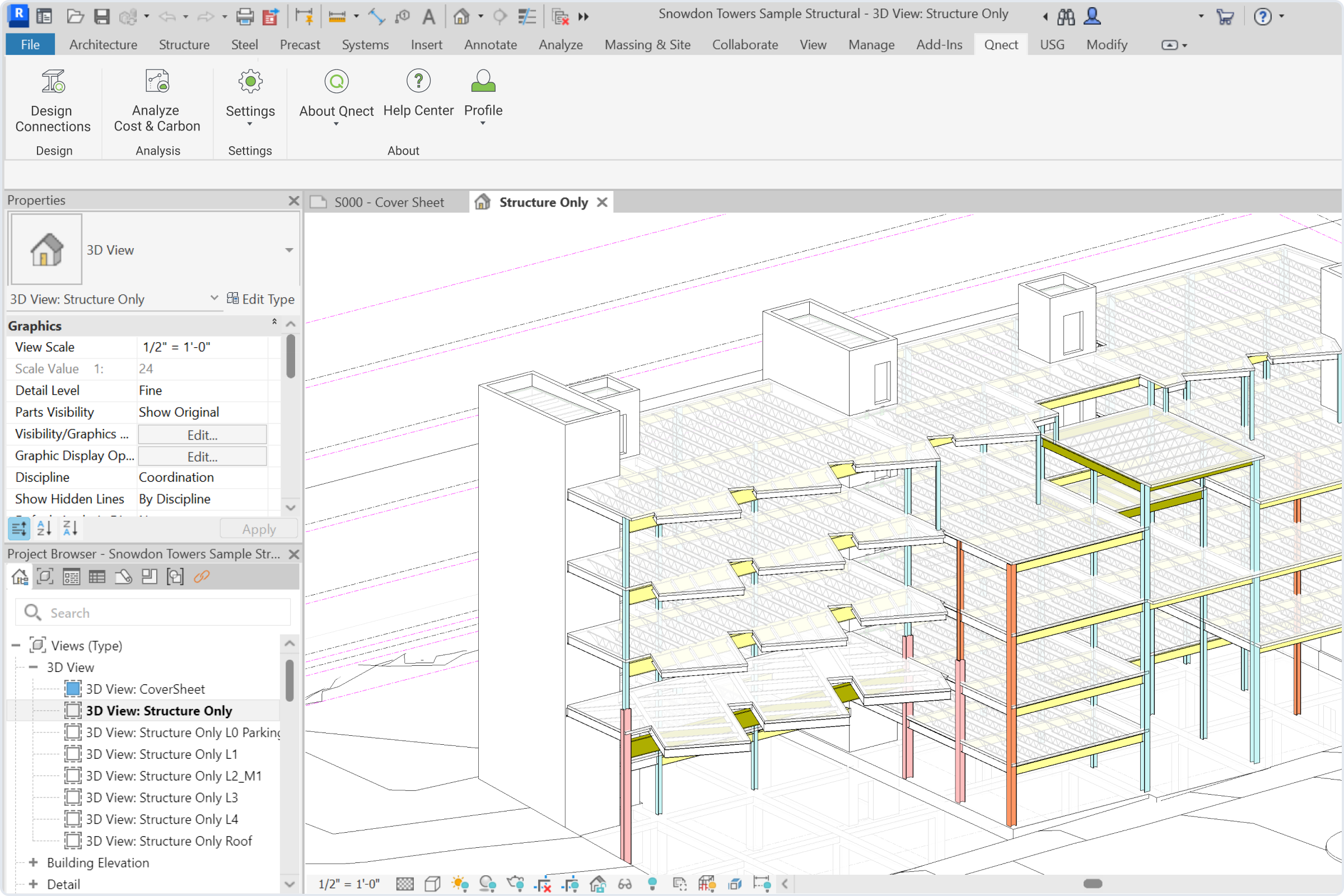Switch to S000 - Cover Sheet view tab
Screen dimensions: 1344x896
pyautogui.click(x=389, y=202)
